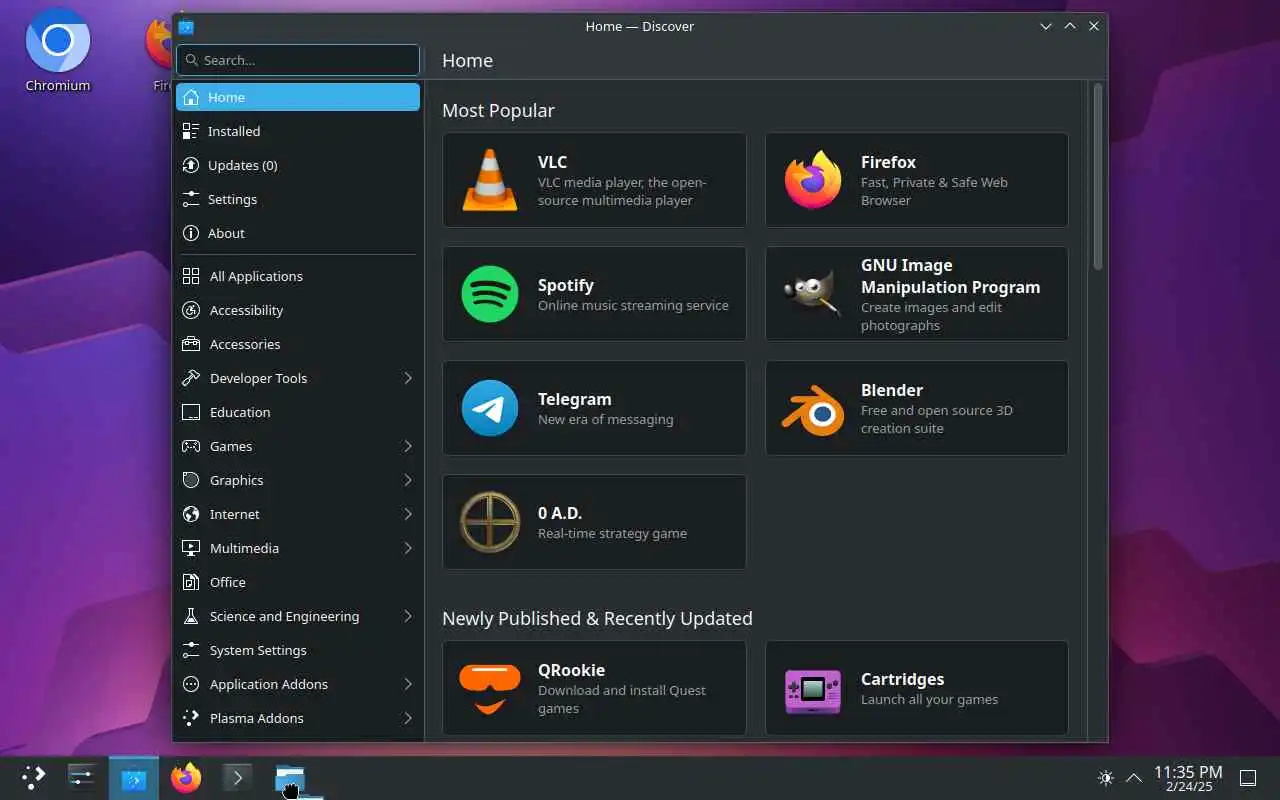The height and width of the screenshot is (800, 1280).
Task: Expand the Developer Tools category
Action: pyautogui.click(x=408, y=378)
